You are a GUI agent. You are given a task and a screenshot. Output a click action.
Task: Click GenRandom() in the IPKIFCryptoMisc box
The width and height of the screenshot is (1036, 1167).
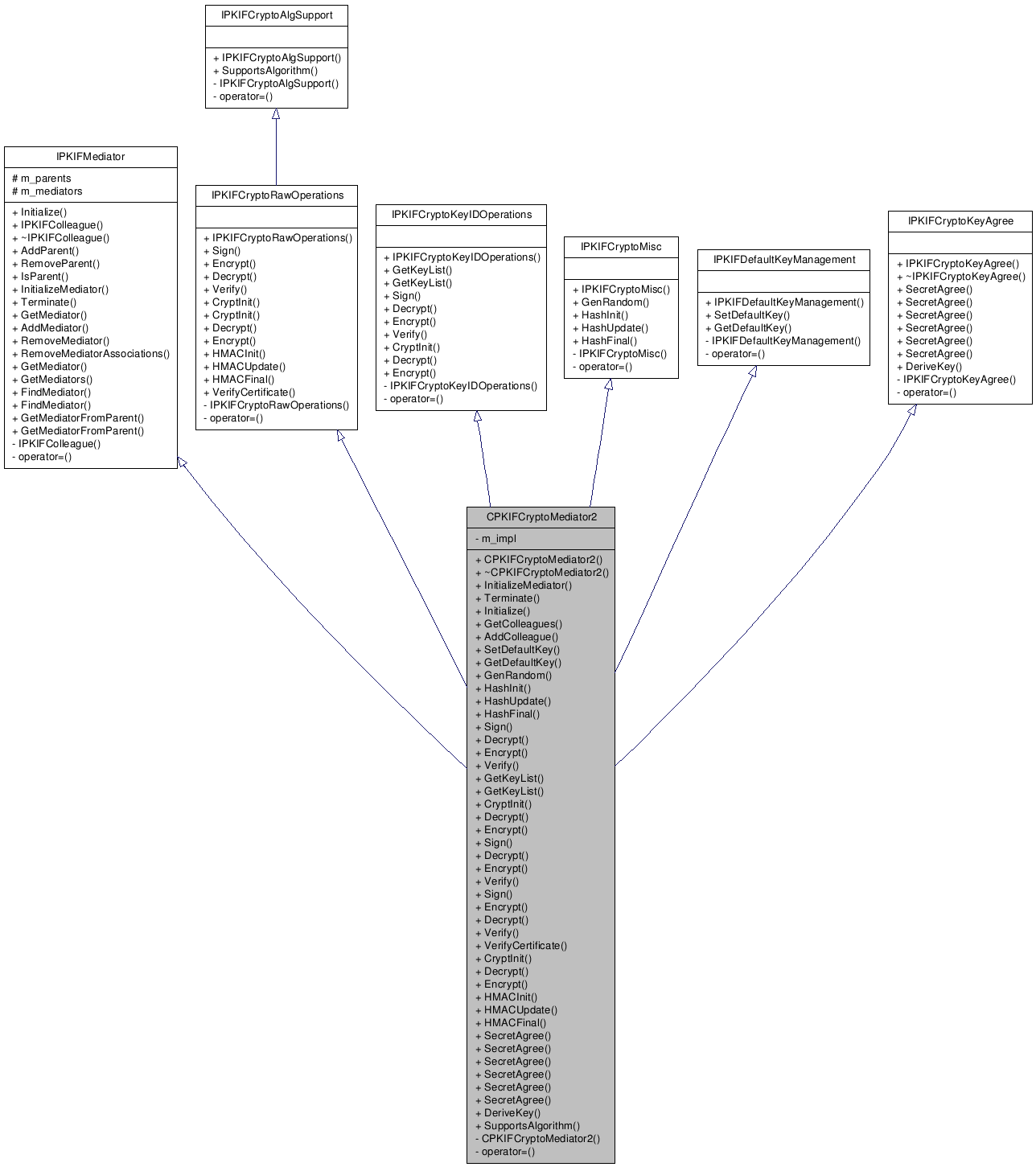click(x=611, y=302)
